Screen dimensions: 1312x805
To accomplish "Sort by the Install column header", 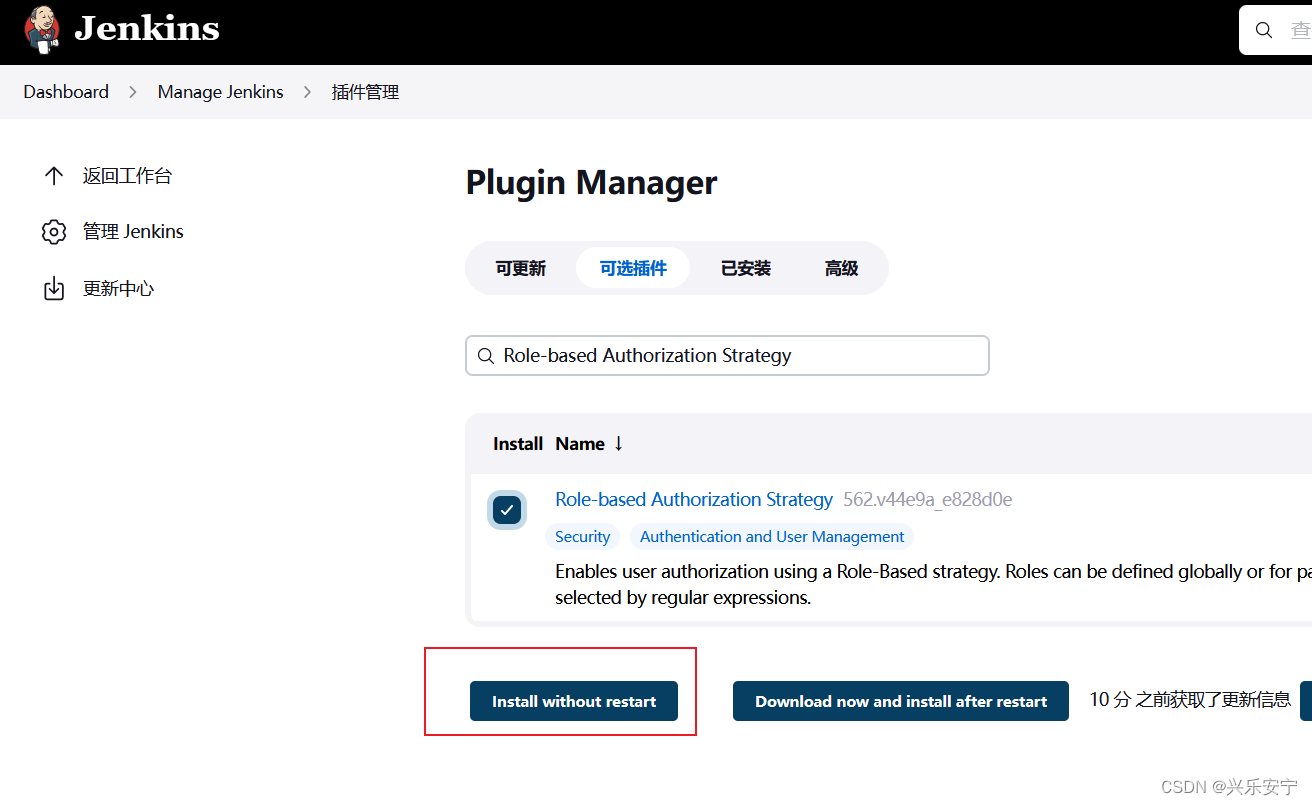I will (518, 444).
